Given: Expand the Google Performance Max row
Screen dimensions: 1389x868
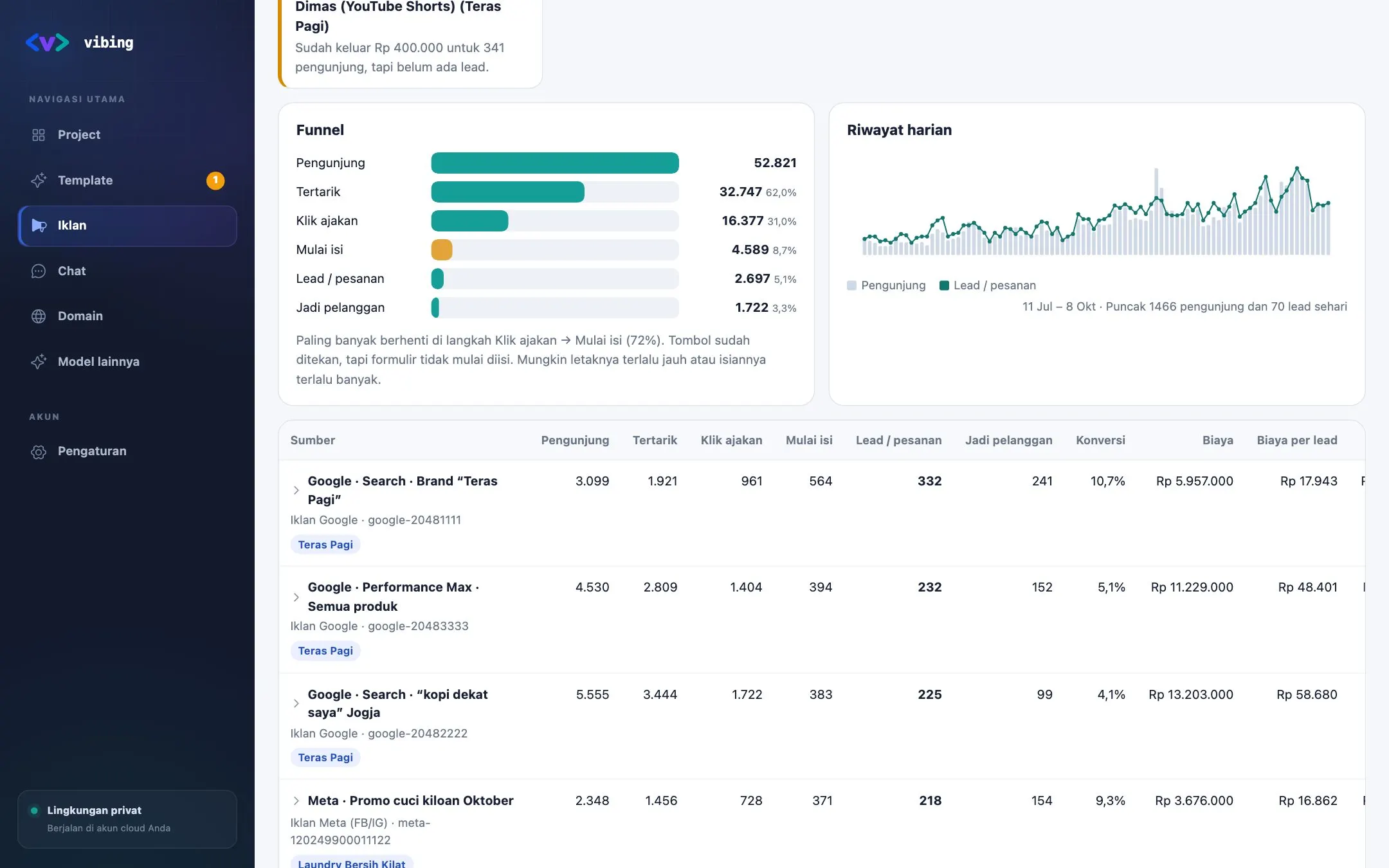Looking at the screenshot, I should (296, 597).
